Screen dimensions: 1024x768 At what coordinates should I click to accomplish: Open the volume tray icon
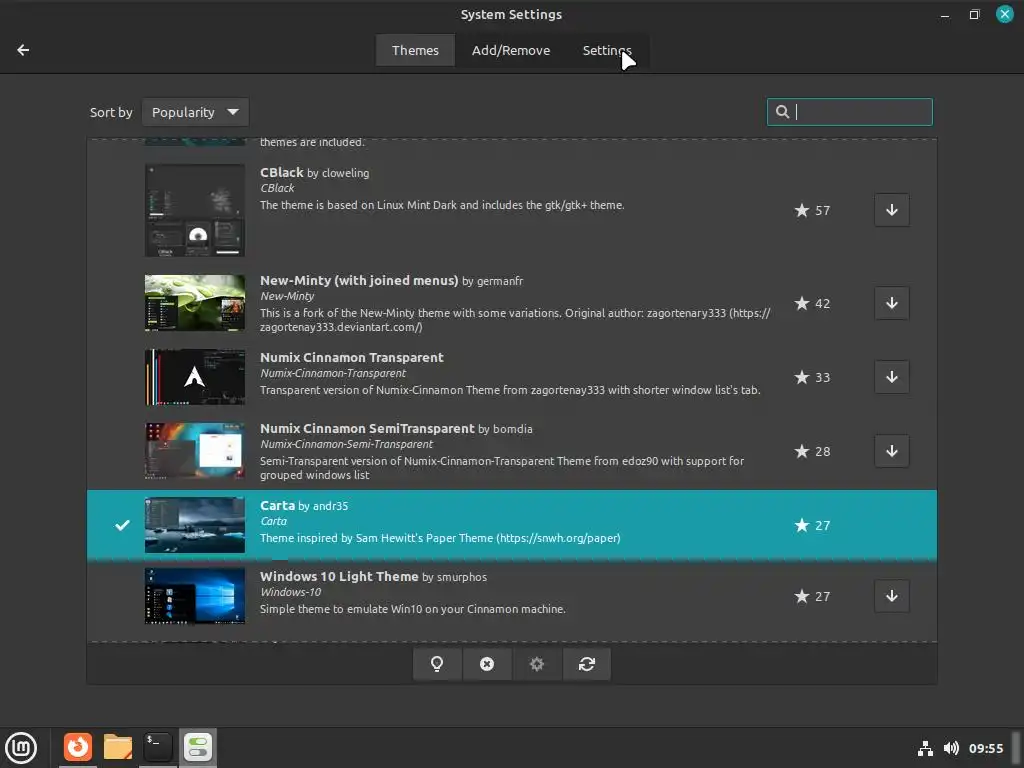pos(951,748)
